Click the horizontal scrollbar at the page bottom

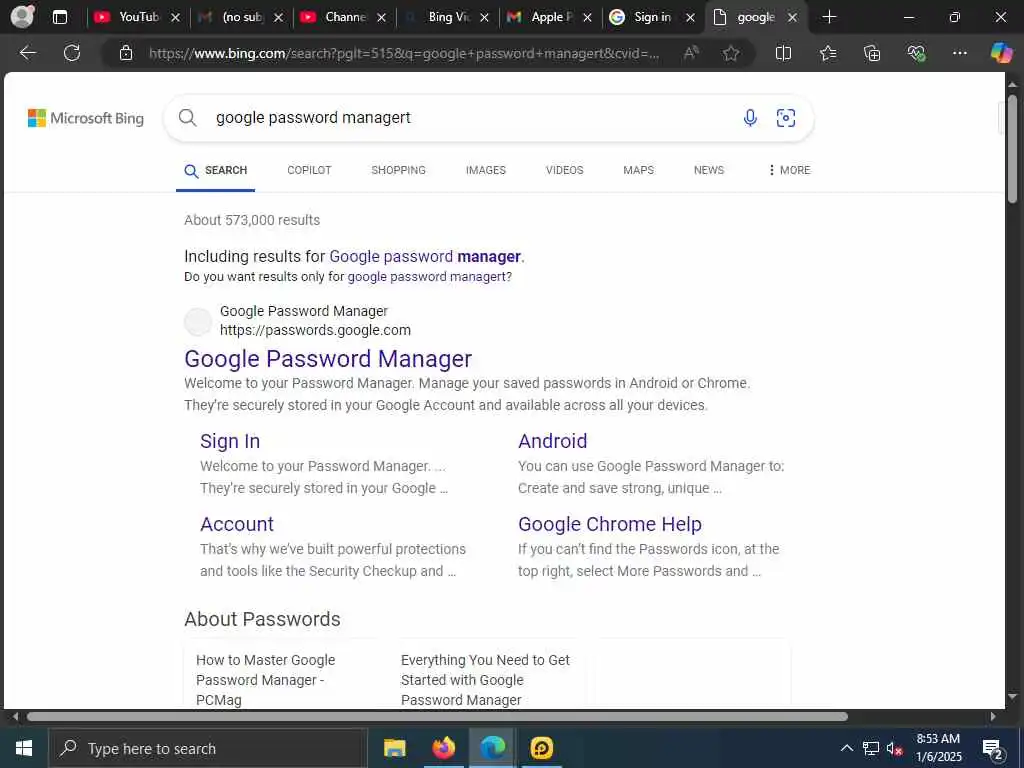click(436, 716)
